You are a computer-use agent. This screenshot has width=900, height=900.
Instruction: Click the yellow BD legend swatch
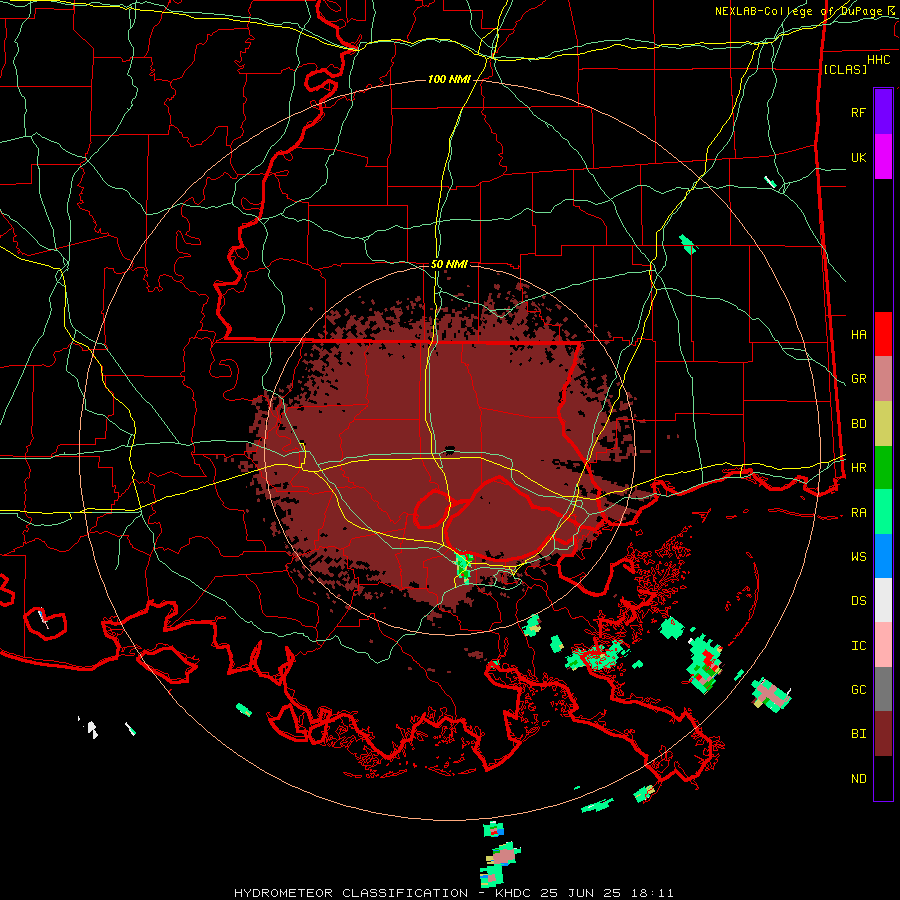[x=883, y=424]
